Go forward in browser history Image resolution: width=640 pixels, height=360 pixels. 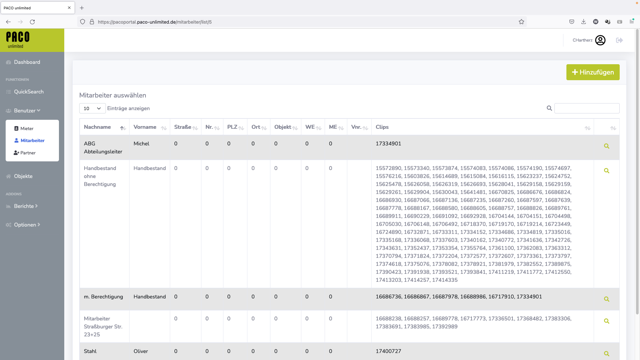(20, 22)
